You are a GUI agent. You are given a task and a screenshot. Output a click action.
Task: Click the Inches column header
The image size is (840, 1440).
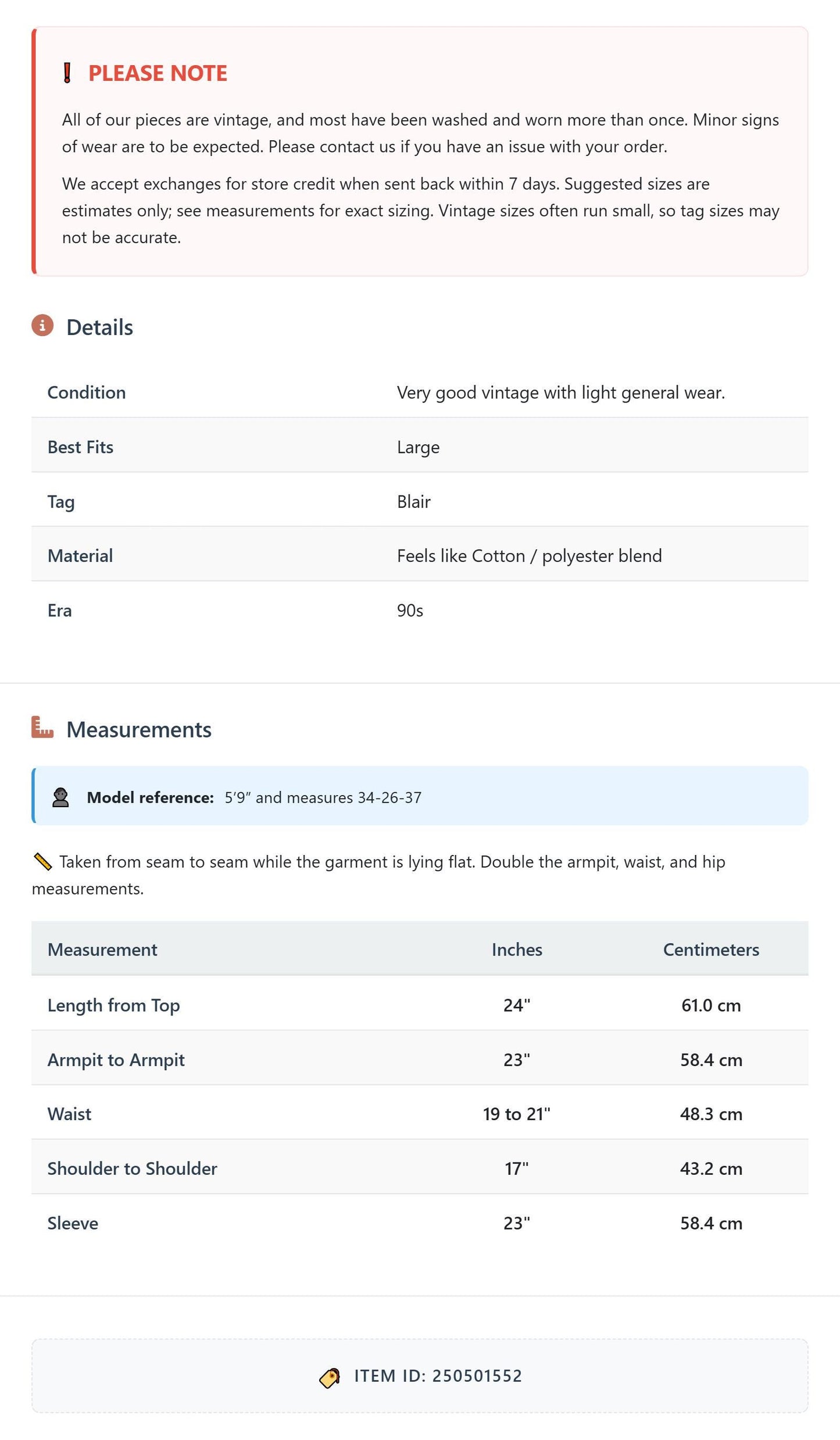[x=517, y=949]
